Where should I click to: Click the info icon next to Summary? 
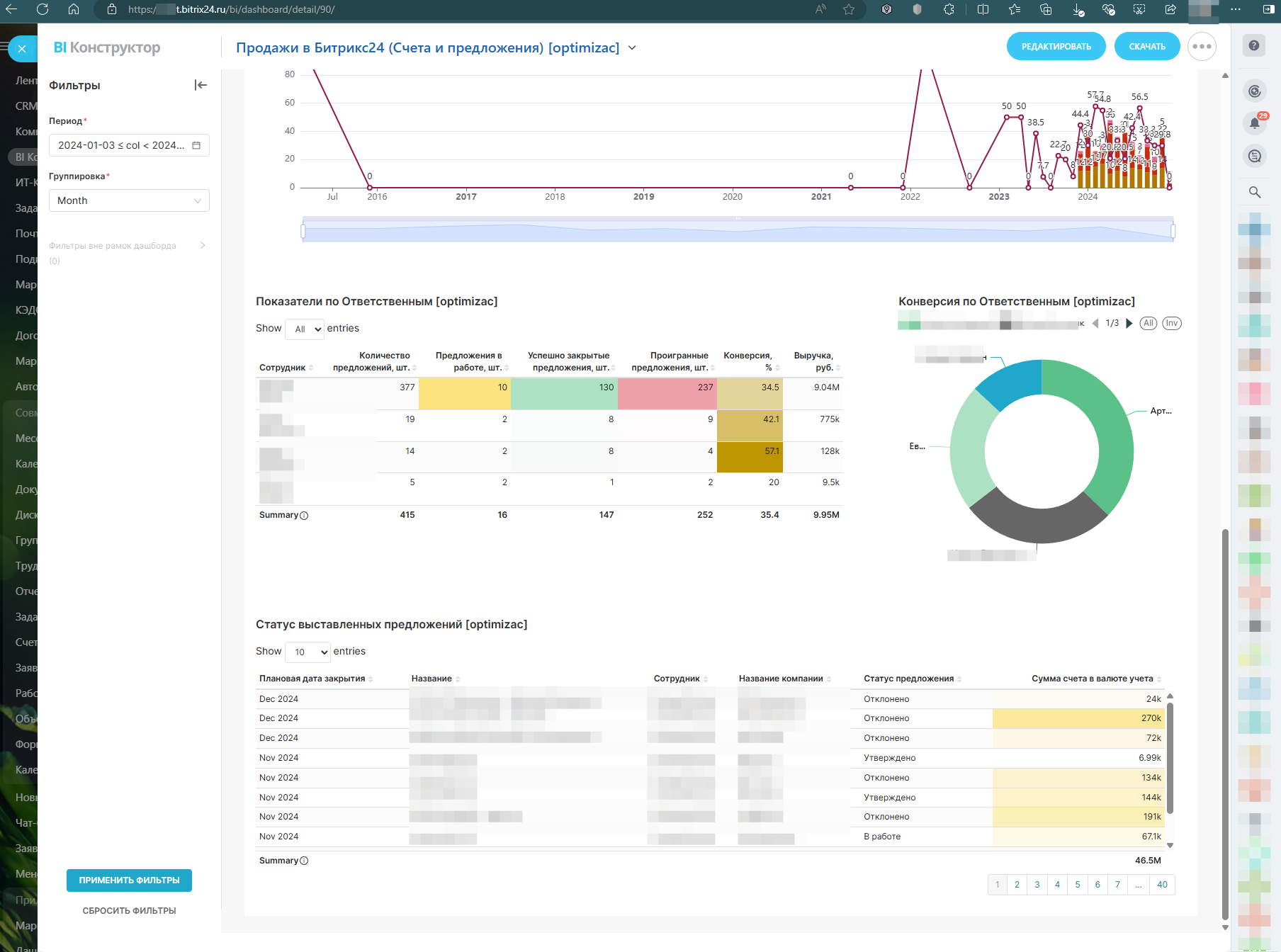pyautogui.click(x=304, y=516)
